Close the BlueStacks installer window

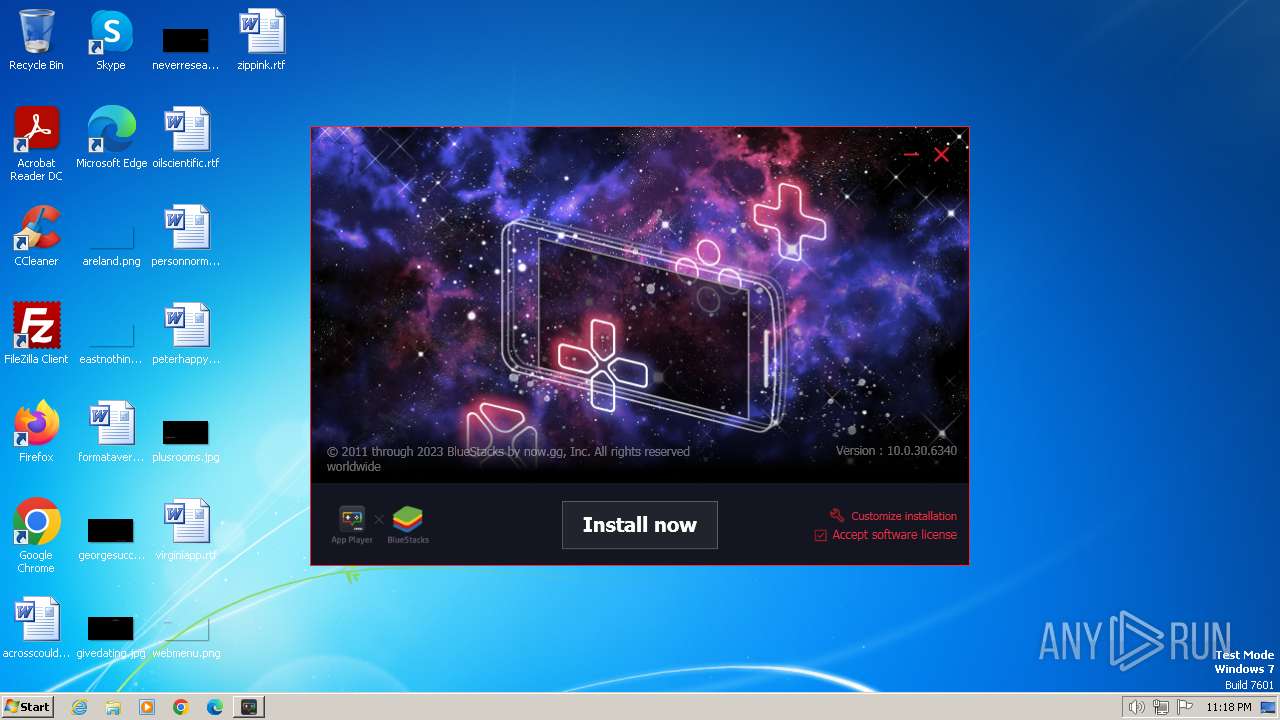(942, 154)
